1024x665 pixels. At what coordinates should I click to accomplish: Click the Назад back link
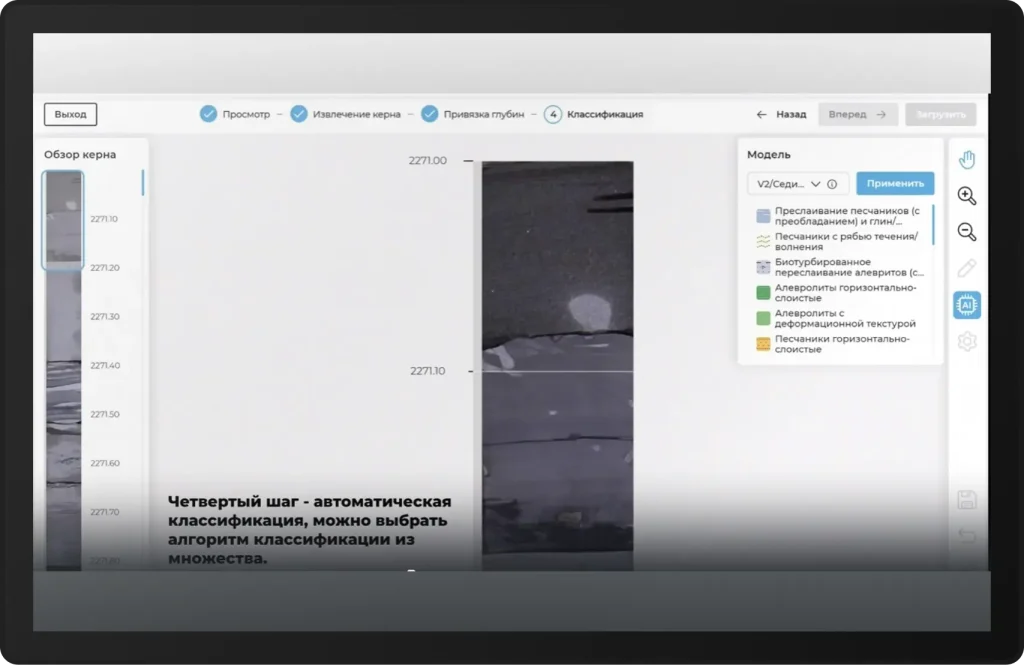(x=781, y=114)
